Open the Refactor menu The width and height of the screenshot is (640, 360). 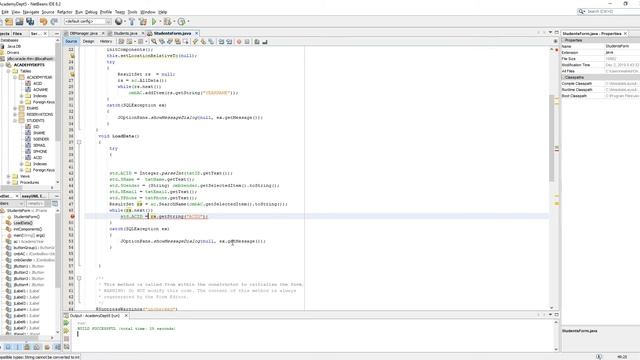pos(64,12)
